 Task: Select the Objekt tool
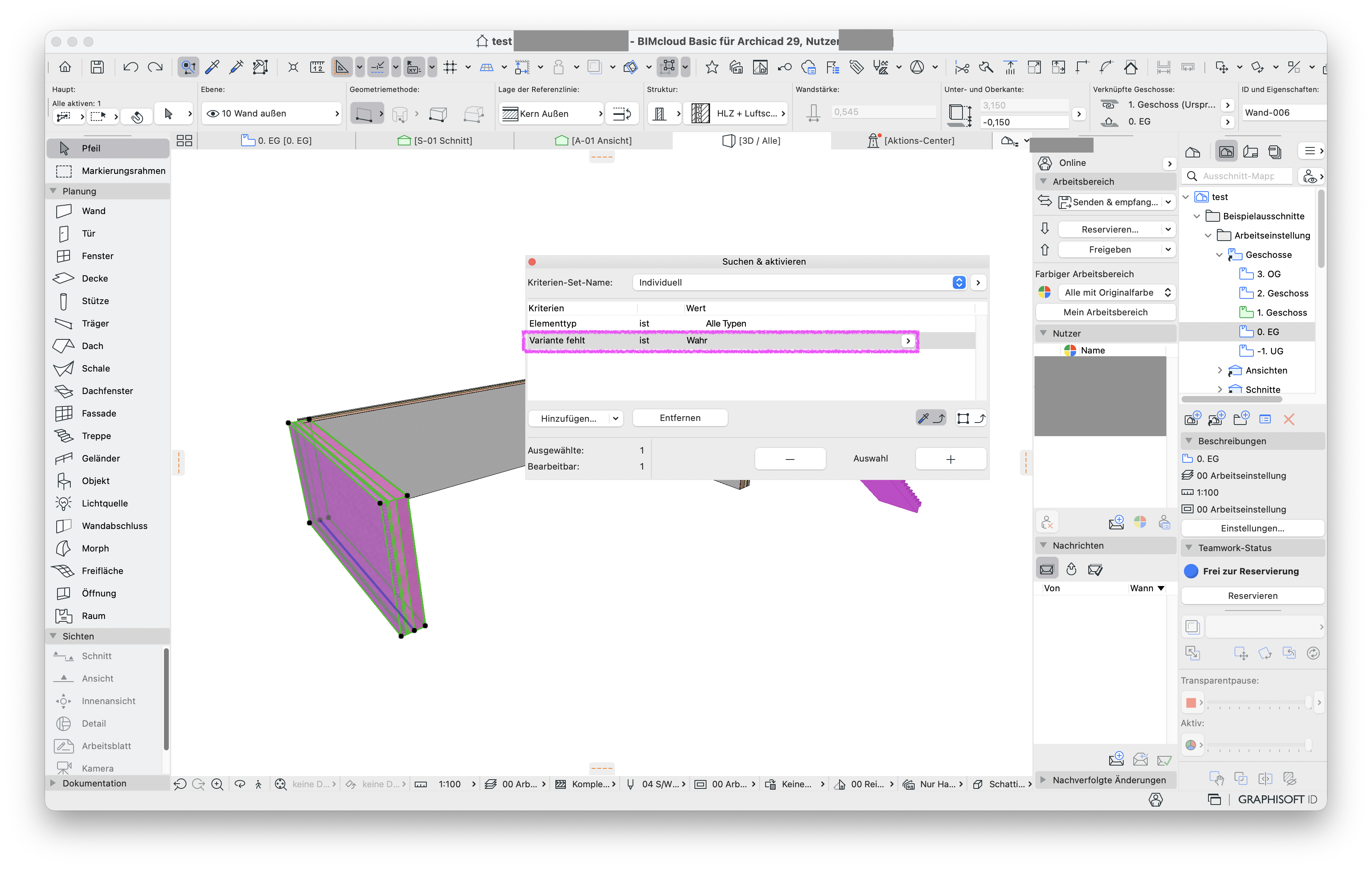click(x=108, y=480)
